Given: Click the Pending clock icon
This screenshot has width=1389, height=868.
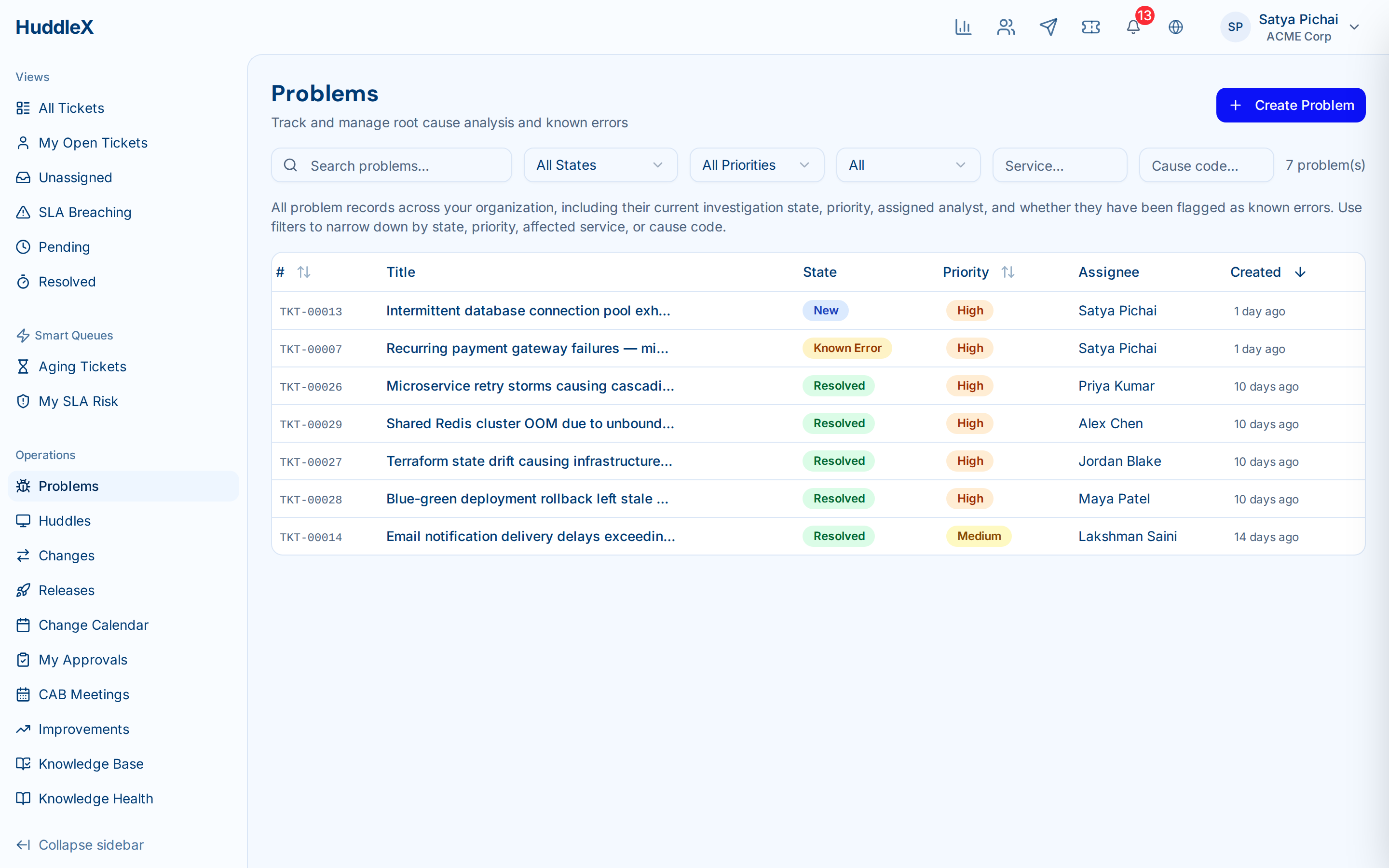Looking at the screenshot, I should coord(23,247).
